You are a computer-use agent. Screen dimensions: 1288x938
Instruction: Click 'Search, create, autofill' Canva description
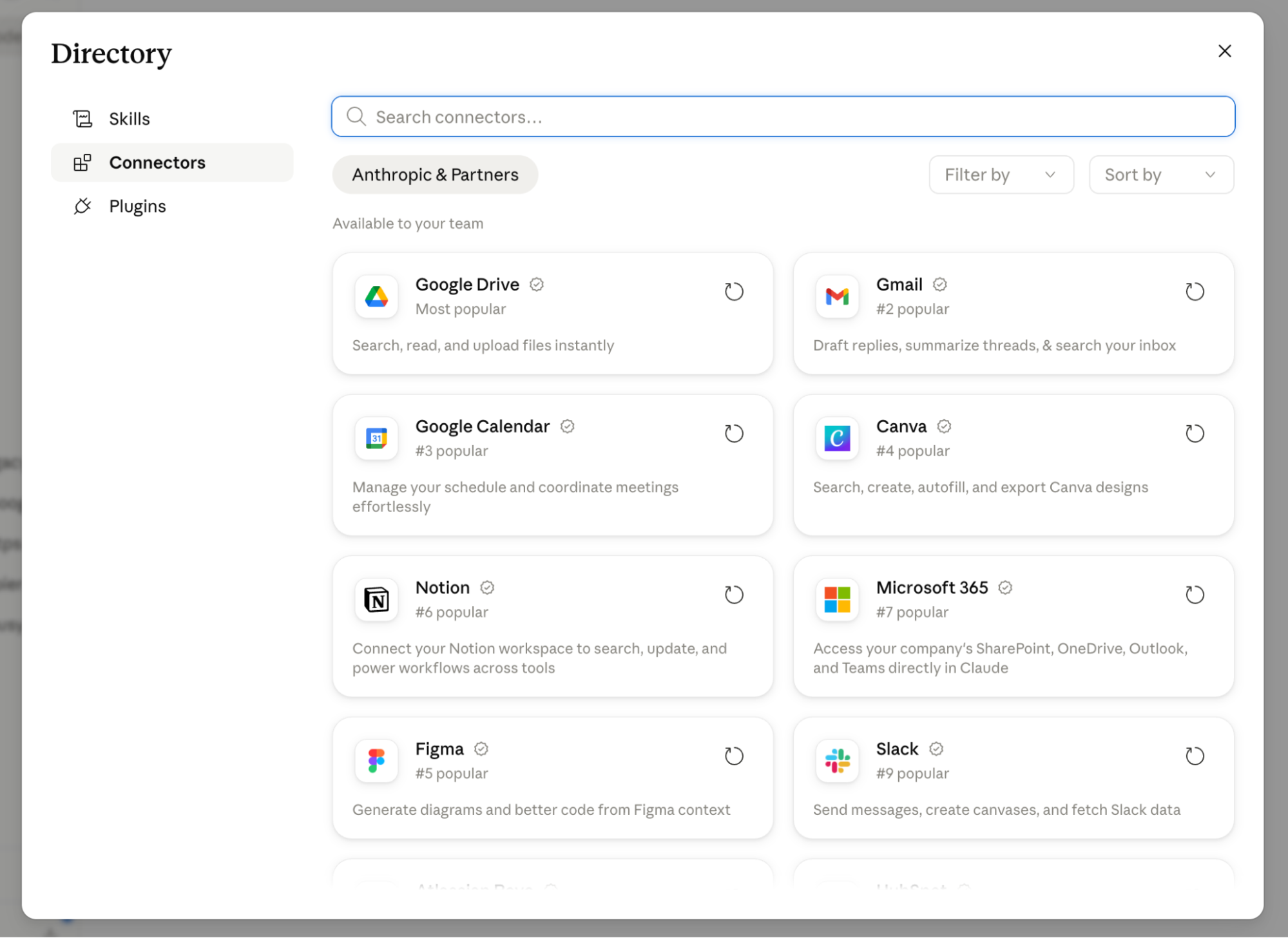pyautogui.click(x=980, y=487)
